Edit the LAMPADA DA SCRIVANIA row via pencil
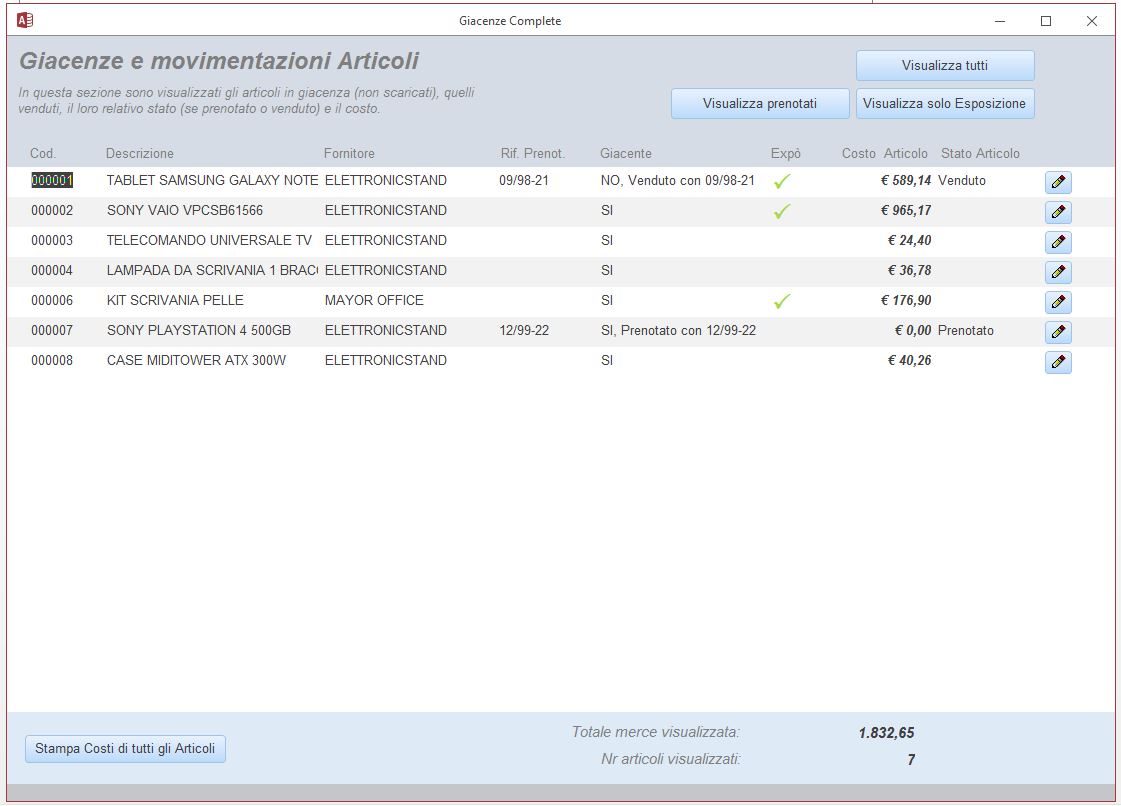1121x806 pixels. pyautogui.click(x=1058, y=272)
